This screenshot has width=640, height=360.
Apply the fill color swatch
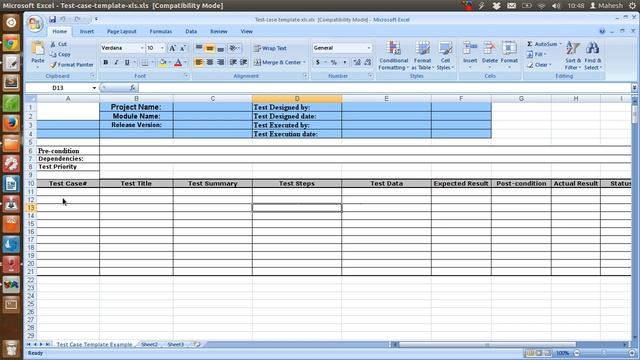tap(162, 62)
